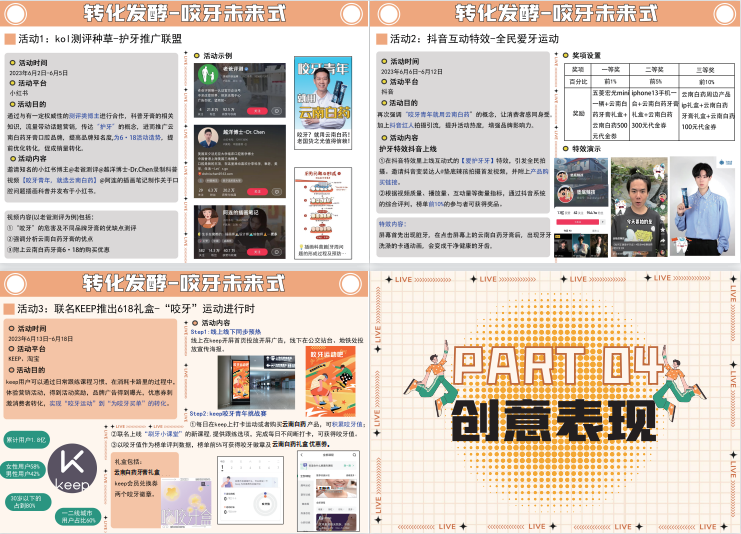This screenshot has height=534, width=741.
Task: Click the 二等奖 table header cell
Action: (x=655, y=69)
